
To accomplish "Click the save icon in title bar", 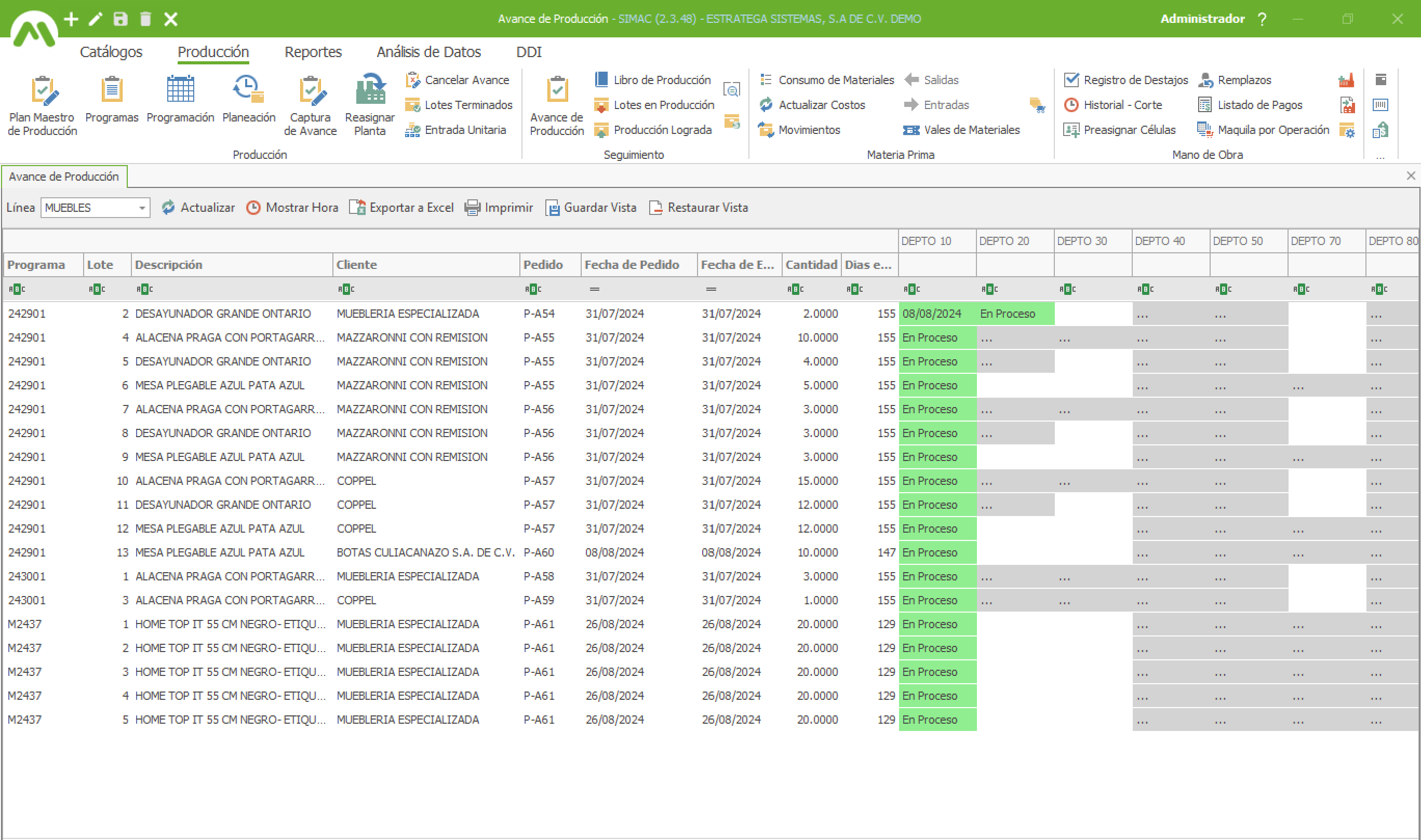I will 120,19.
